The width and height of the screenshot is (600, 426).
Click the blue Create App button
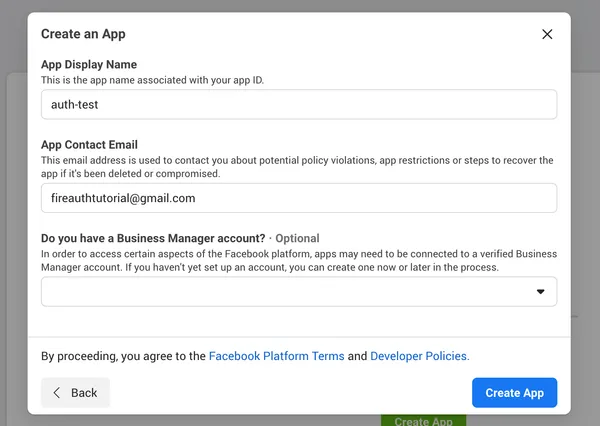tap(514, 392)
